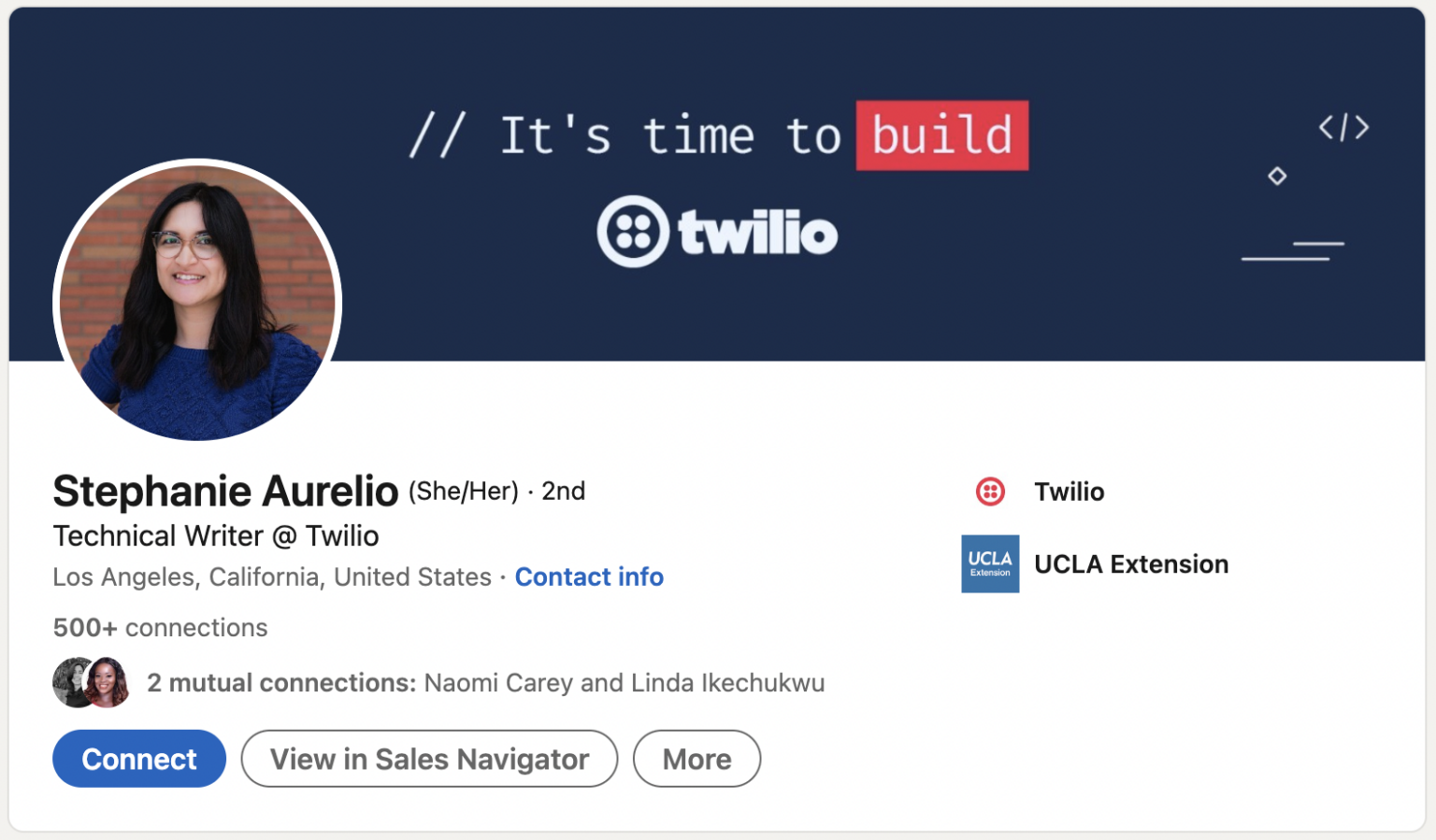Open View in Sales Navigator
The height and width of the screenshot is (840, 1436).
(429, 759)
